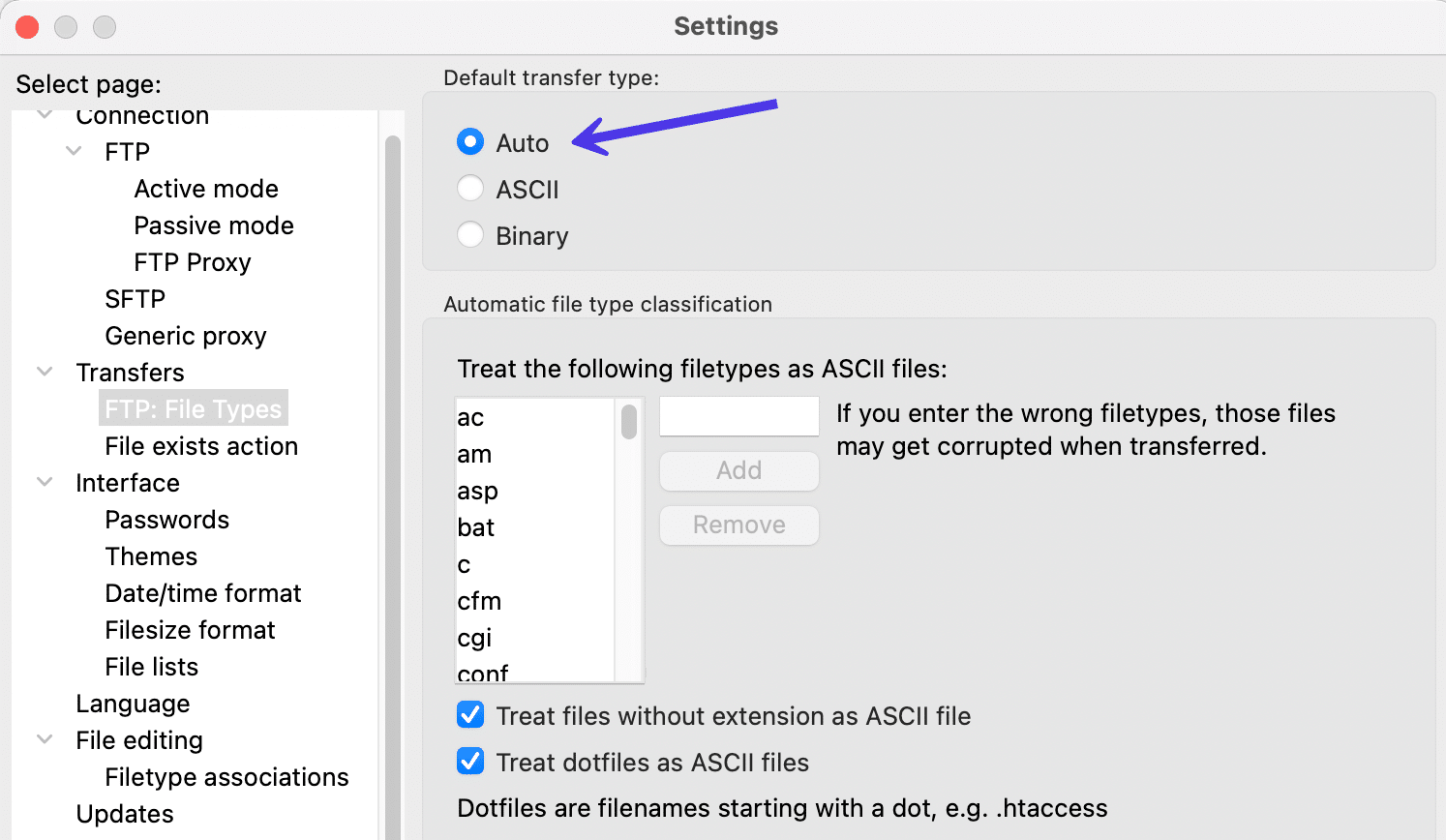Image resolution: width=1446 pixels, height=840 pixels.
Task: Select 'bat' in the ASCII filetypes list
Action: click(476, 527)
